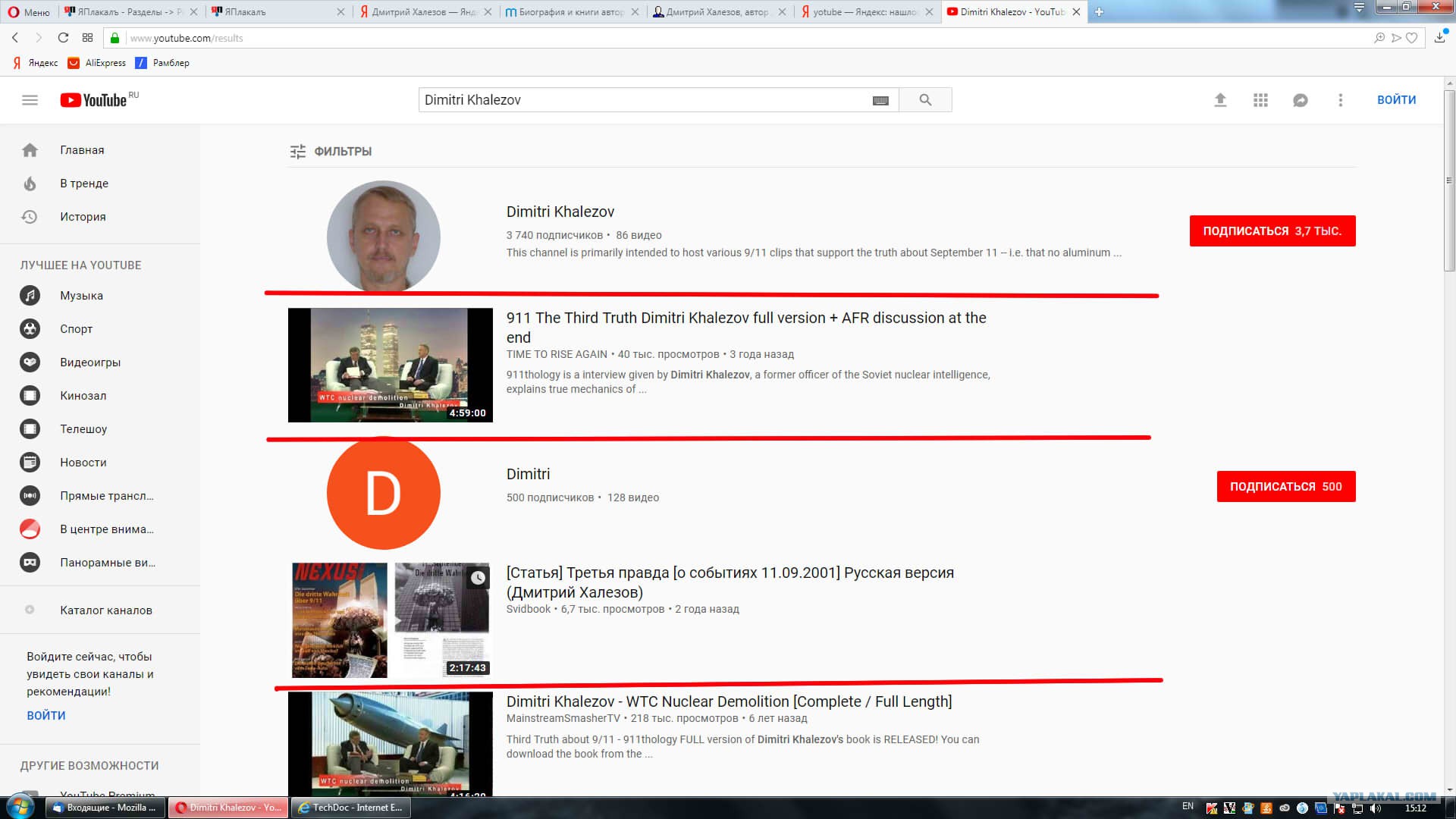Select the Видеоигры gaming icon
Viewport: 1456px width, 819px height.
(30, 362)
